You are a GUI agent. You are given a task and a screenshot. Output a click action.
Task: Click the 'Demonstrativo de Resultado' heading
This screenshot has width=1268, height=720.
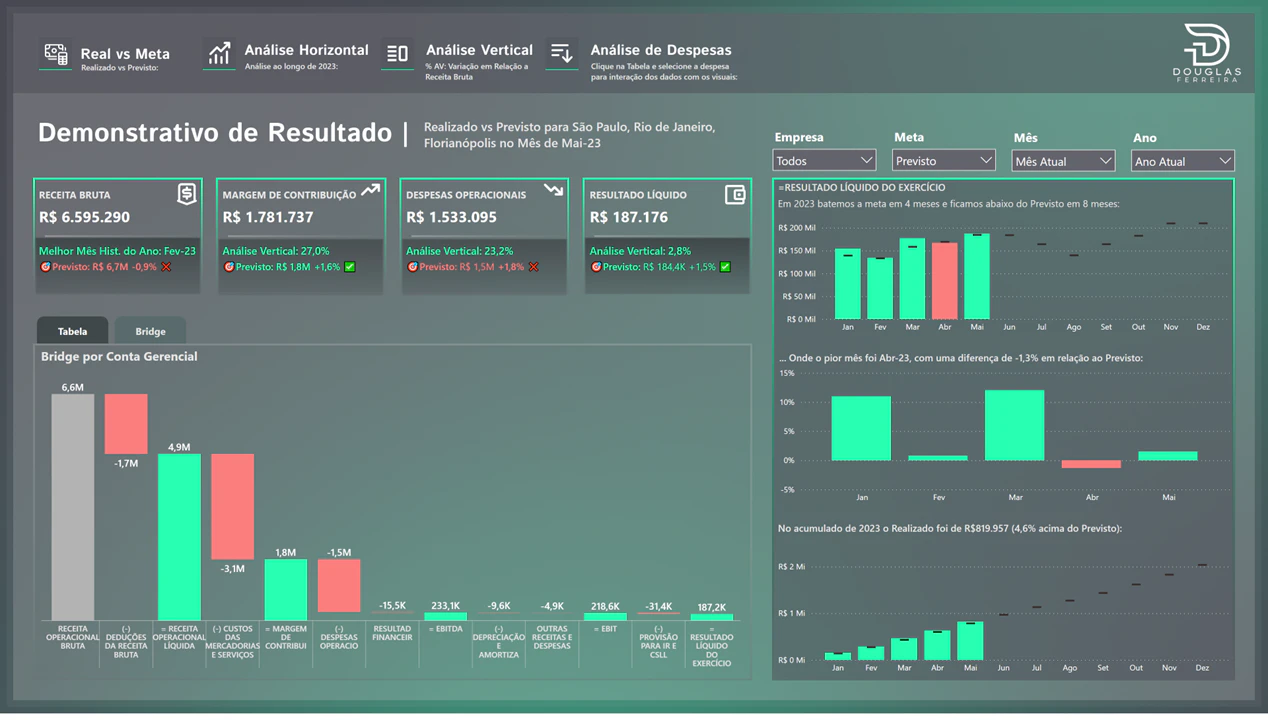point(215,133)
